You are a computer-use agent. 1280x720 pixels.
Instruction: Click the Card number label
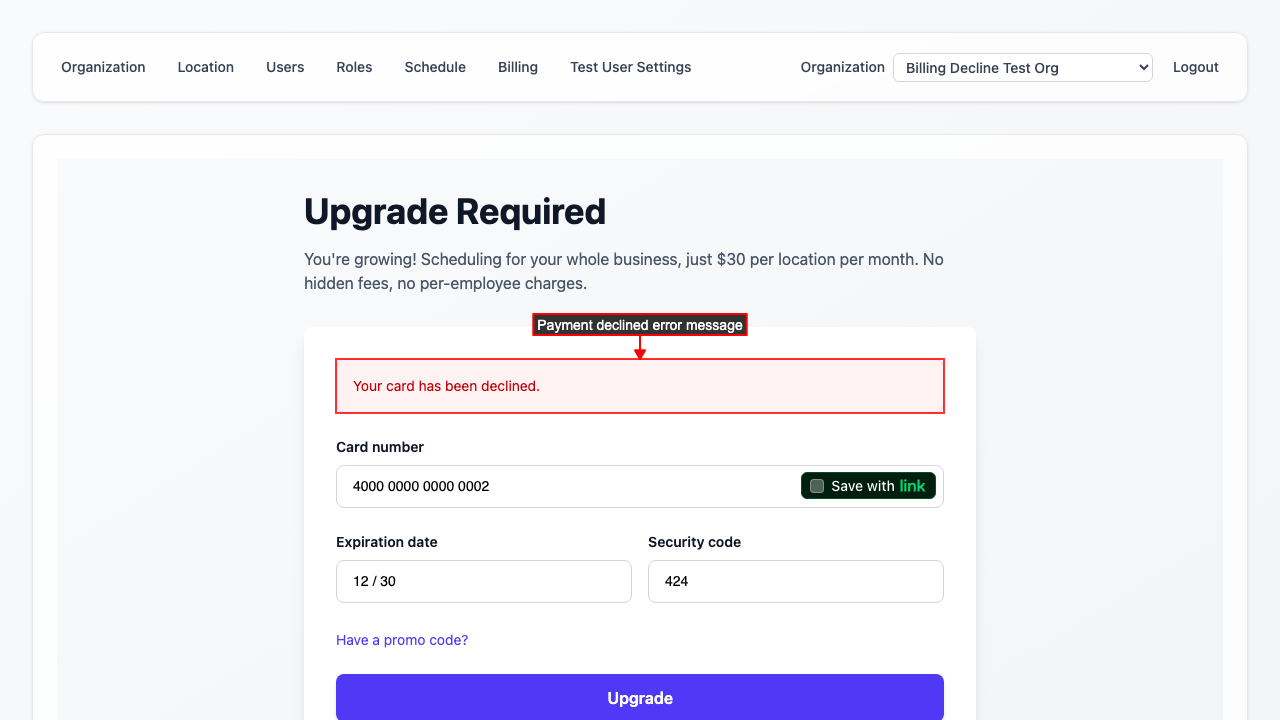pos(380,447)
